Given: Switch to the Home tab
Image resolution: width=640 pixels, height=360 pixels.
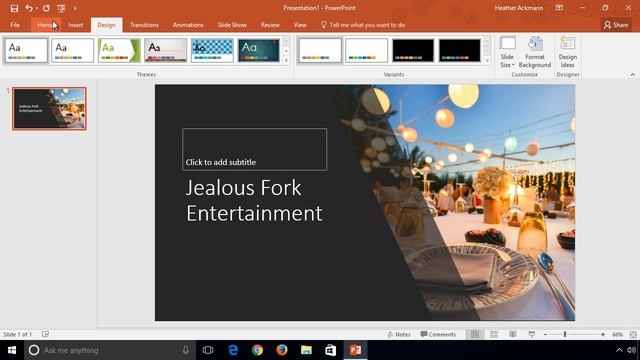Looking at the screenshot, I should click(45, 25).
